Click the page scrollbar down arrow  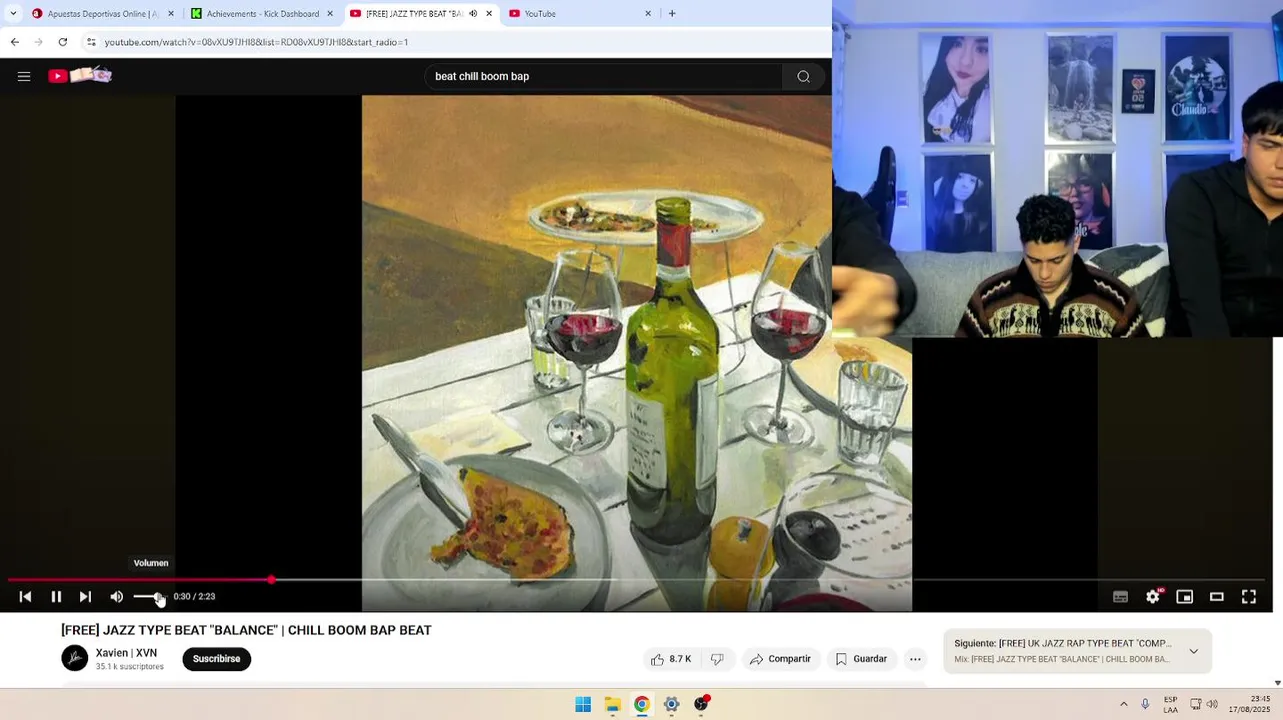click(x=1277, y=683)
